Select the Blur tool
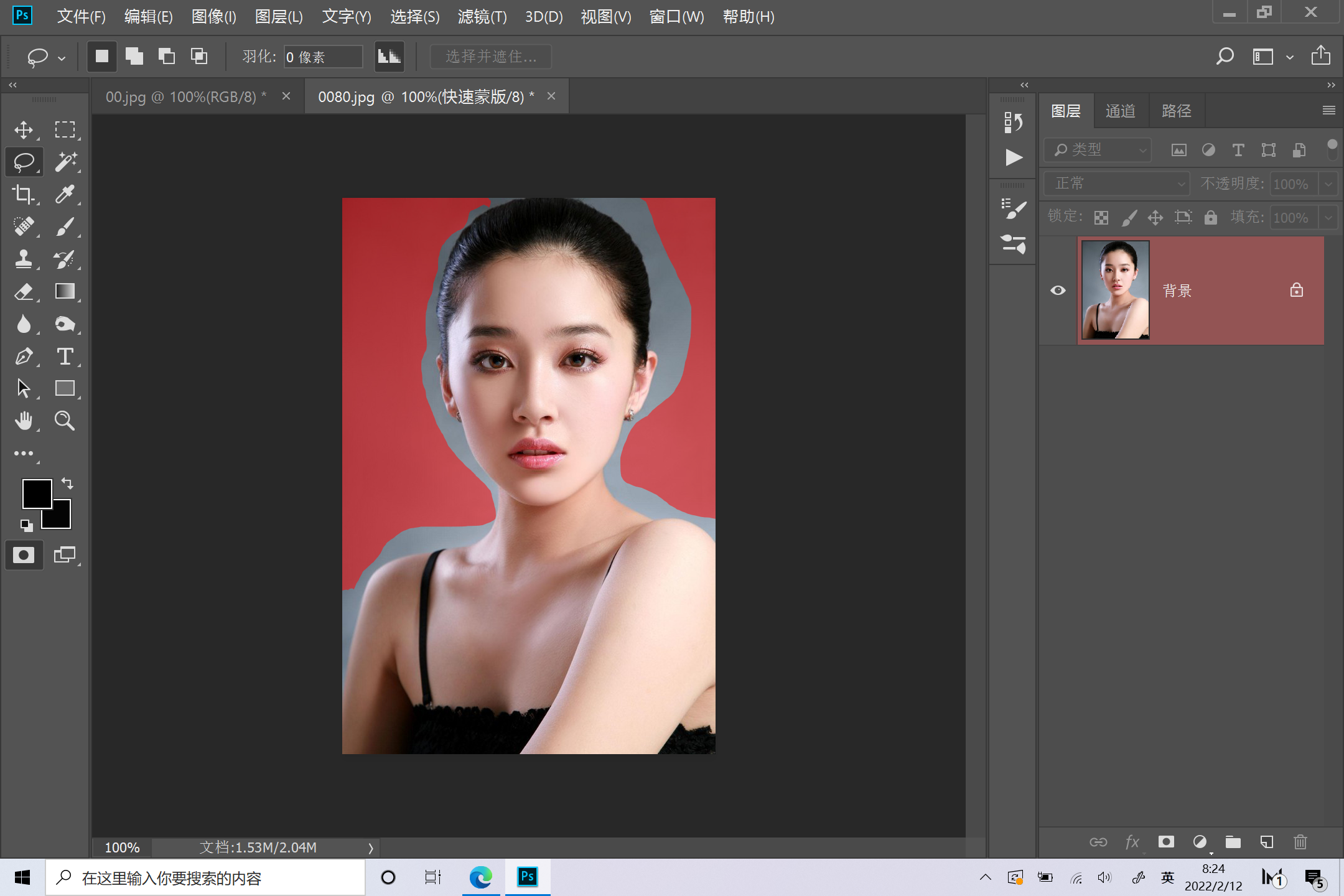 pos(24,324)
